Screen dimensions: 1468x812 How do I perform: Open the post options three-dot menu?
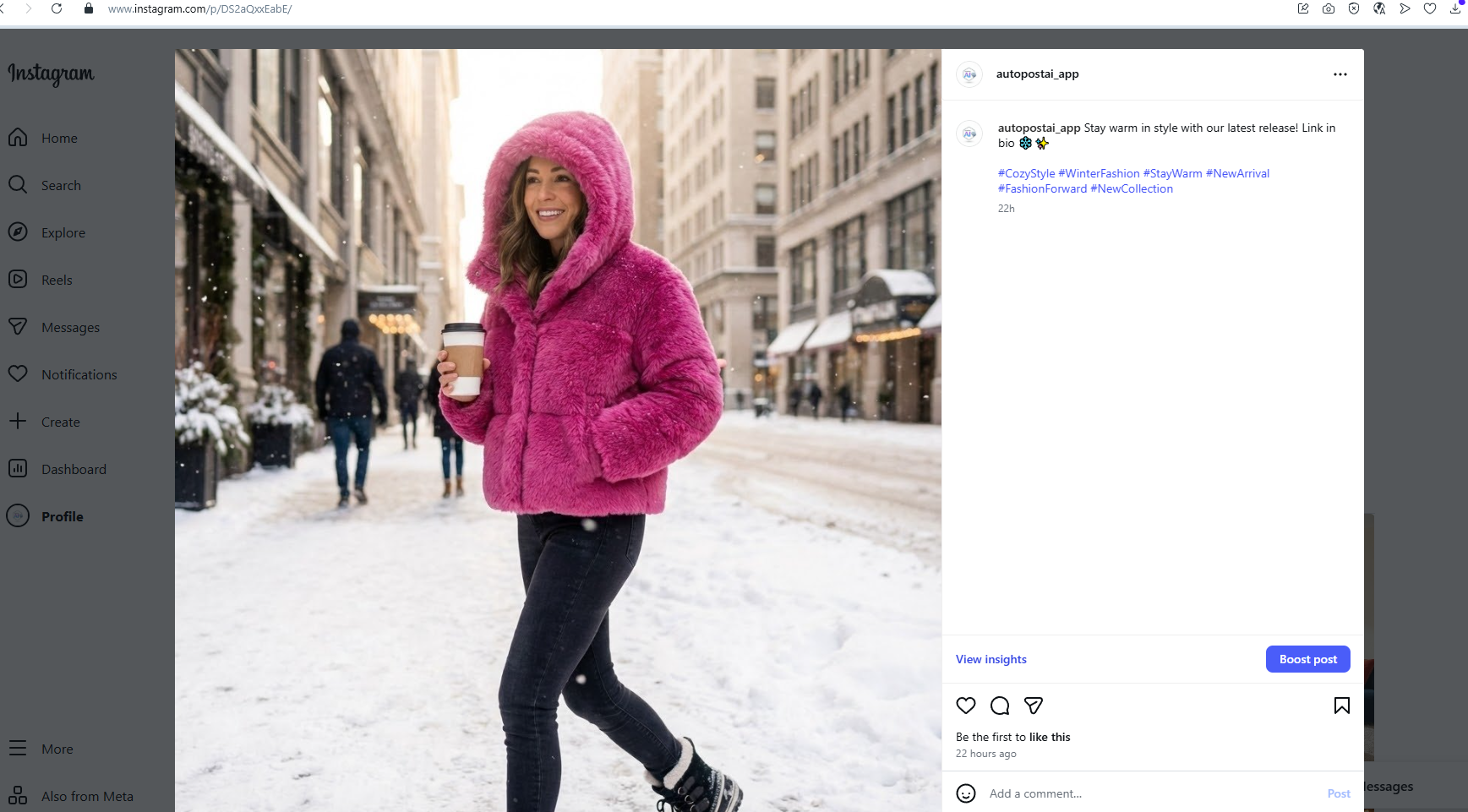pyautogui.click(x=1340, y=74)
